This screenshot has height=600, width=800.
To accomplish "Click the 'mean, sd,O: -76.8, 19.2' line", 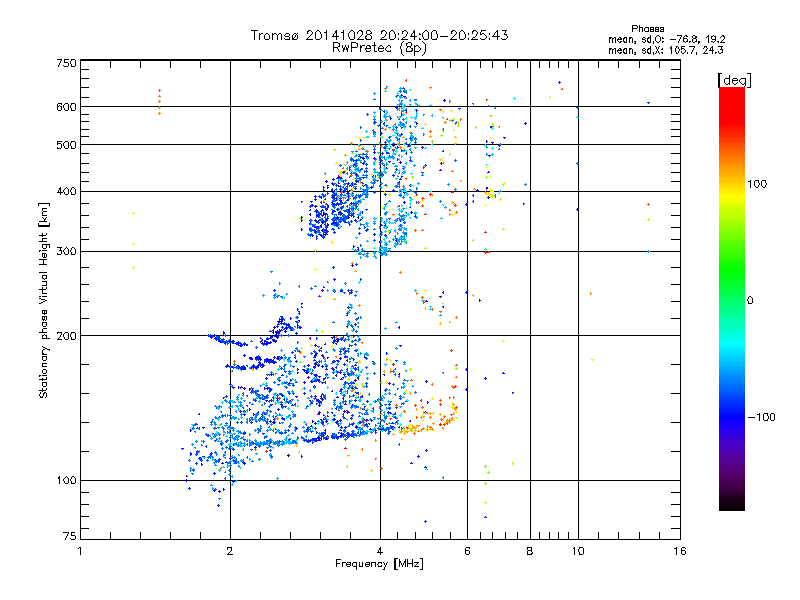I will tap(666, 39).
